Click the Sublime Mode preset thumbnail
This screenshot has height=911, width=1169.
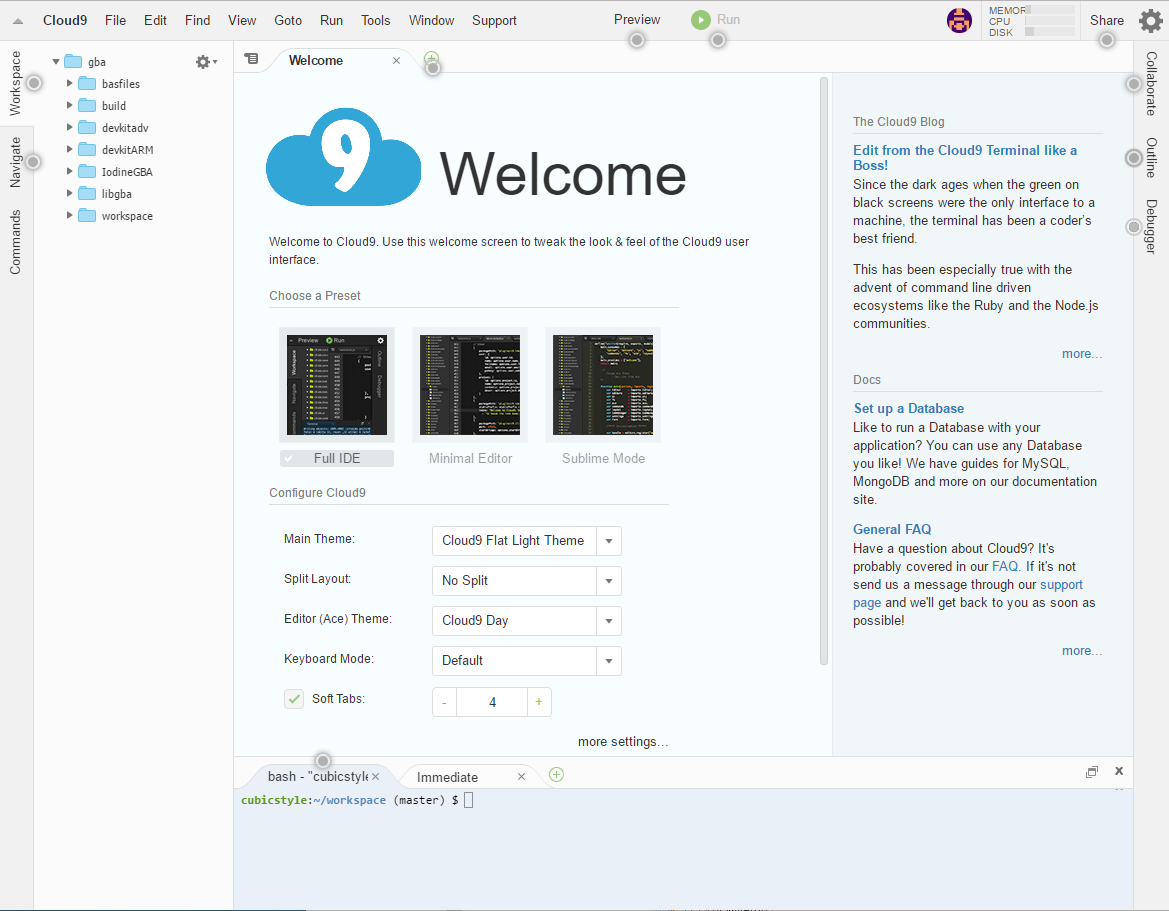coord(602,385)
